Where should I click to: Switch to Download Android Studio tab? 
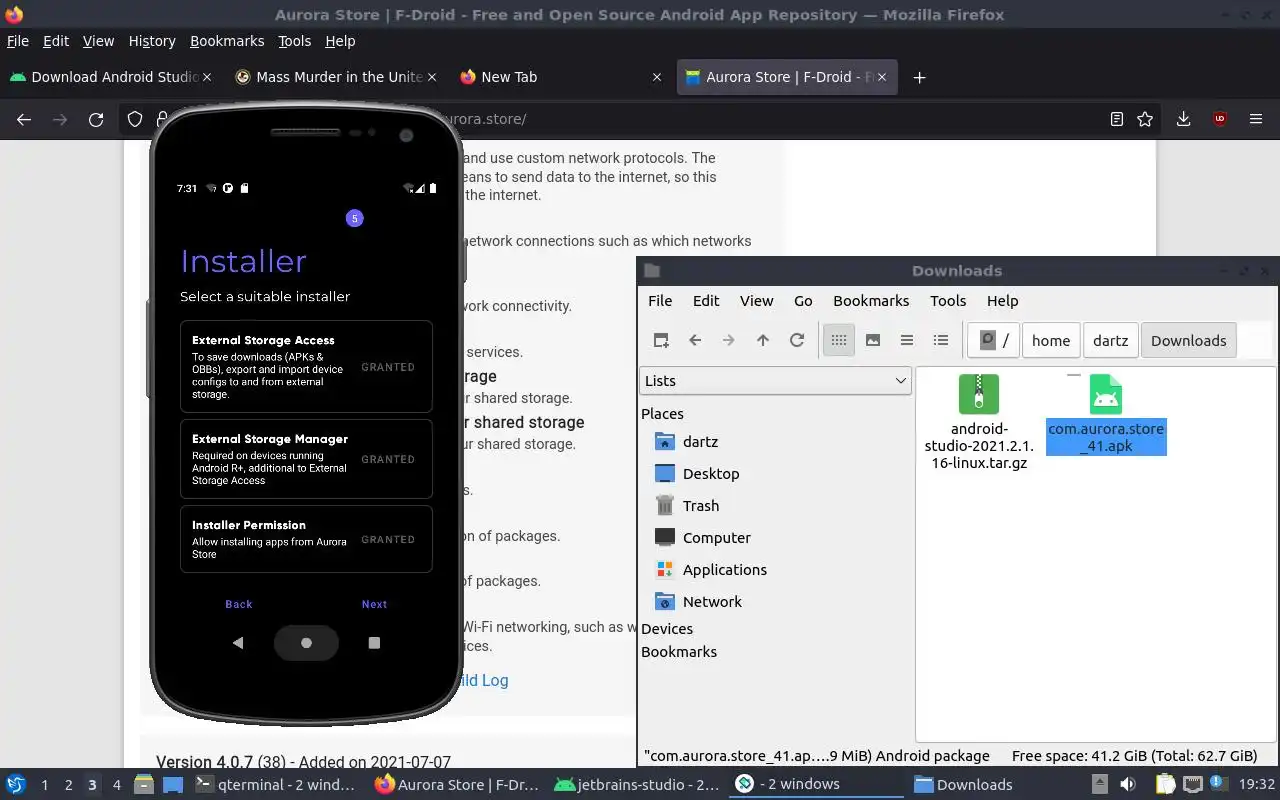(x=110, y=77)
